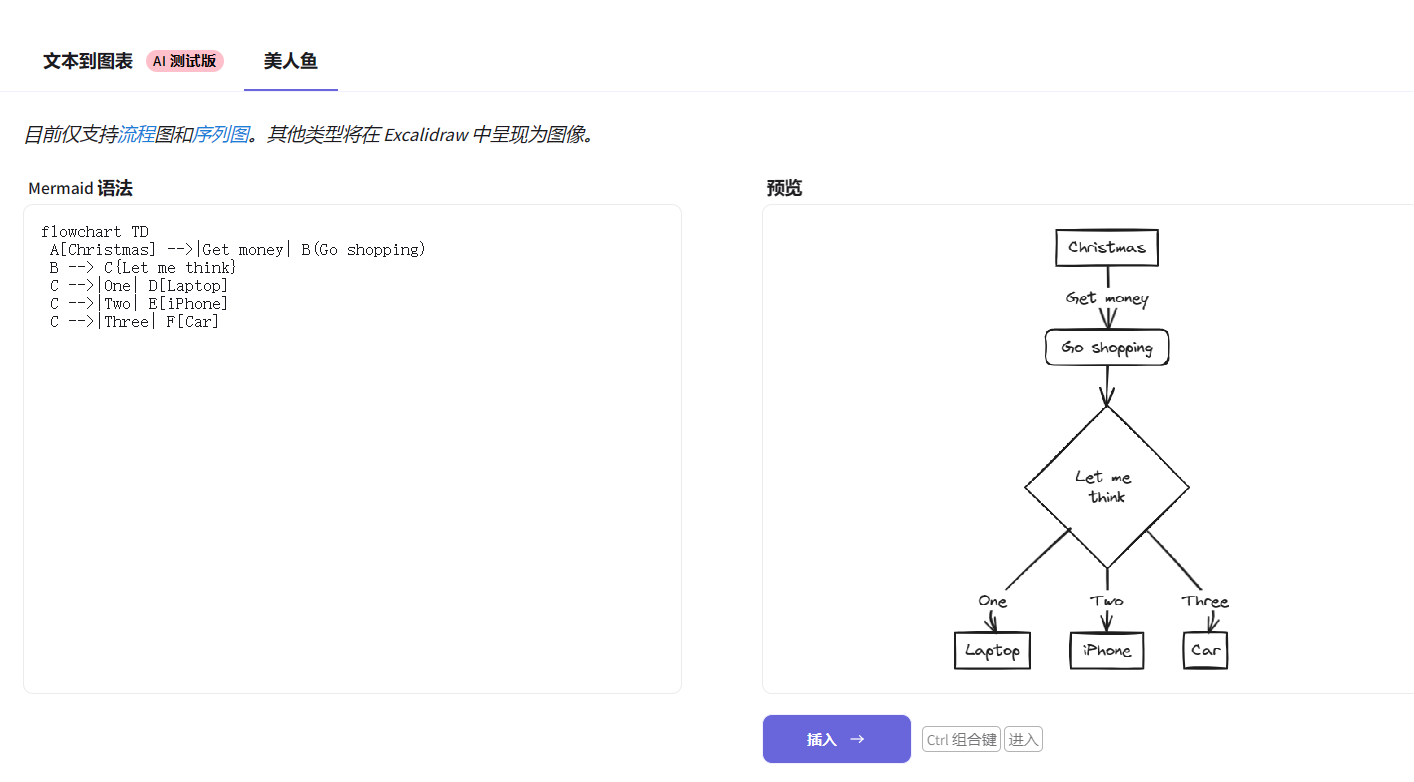Open the 流程 flowchart link
This screenshot has width=1414, height=782.
click(136, 134)
